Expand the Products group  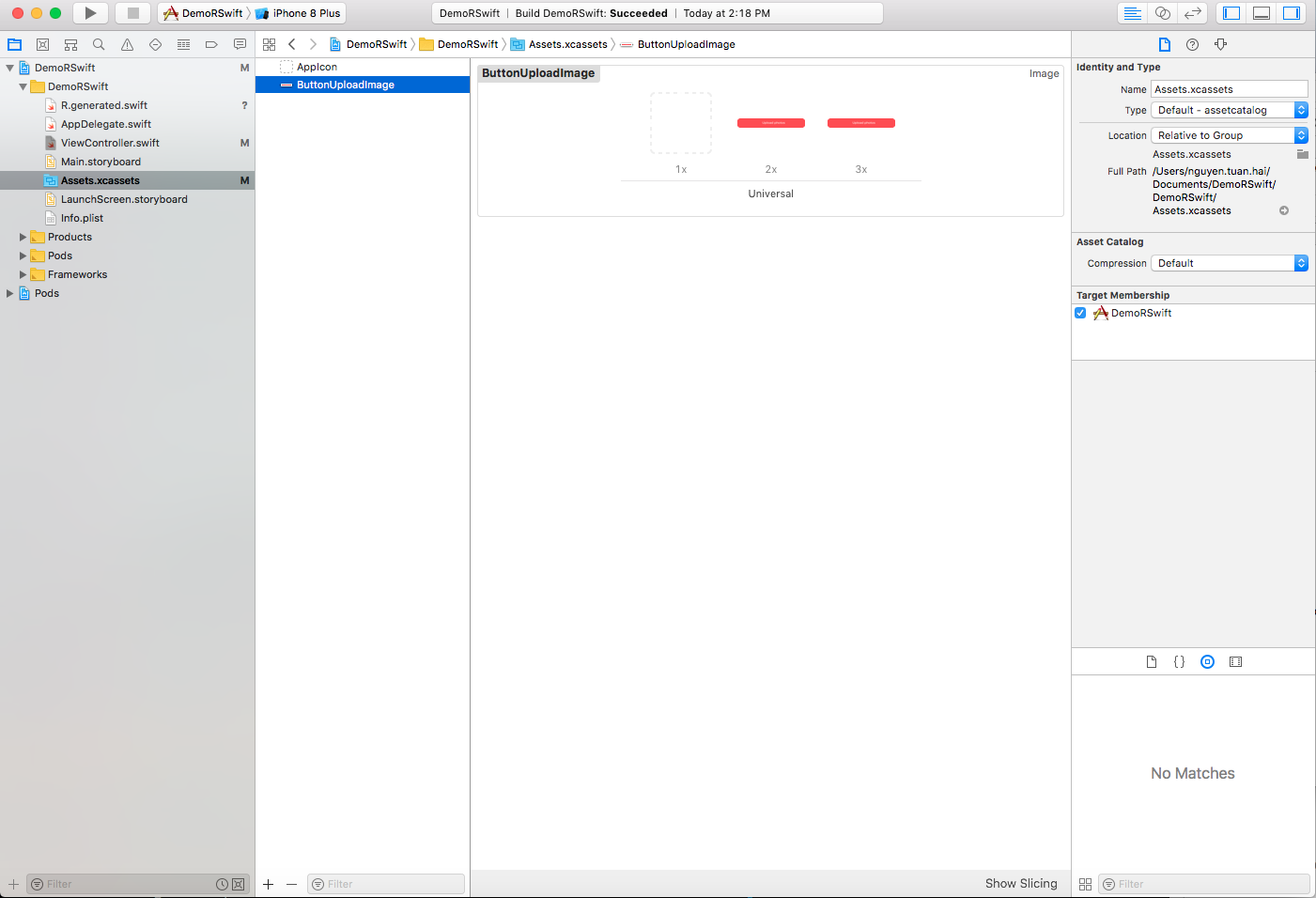click(x=23, y=237)
